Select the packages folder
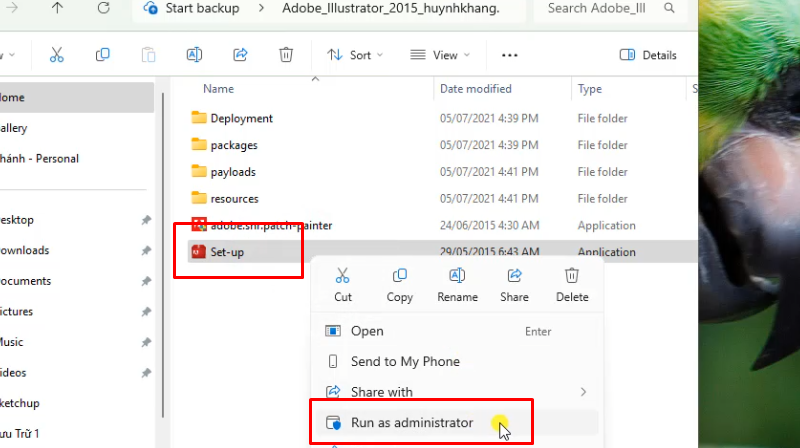Screen dimensions: 800x448 (x=234, y=145)
